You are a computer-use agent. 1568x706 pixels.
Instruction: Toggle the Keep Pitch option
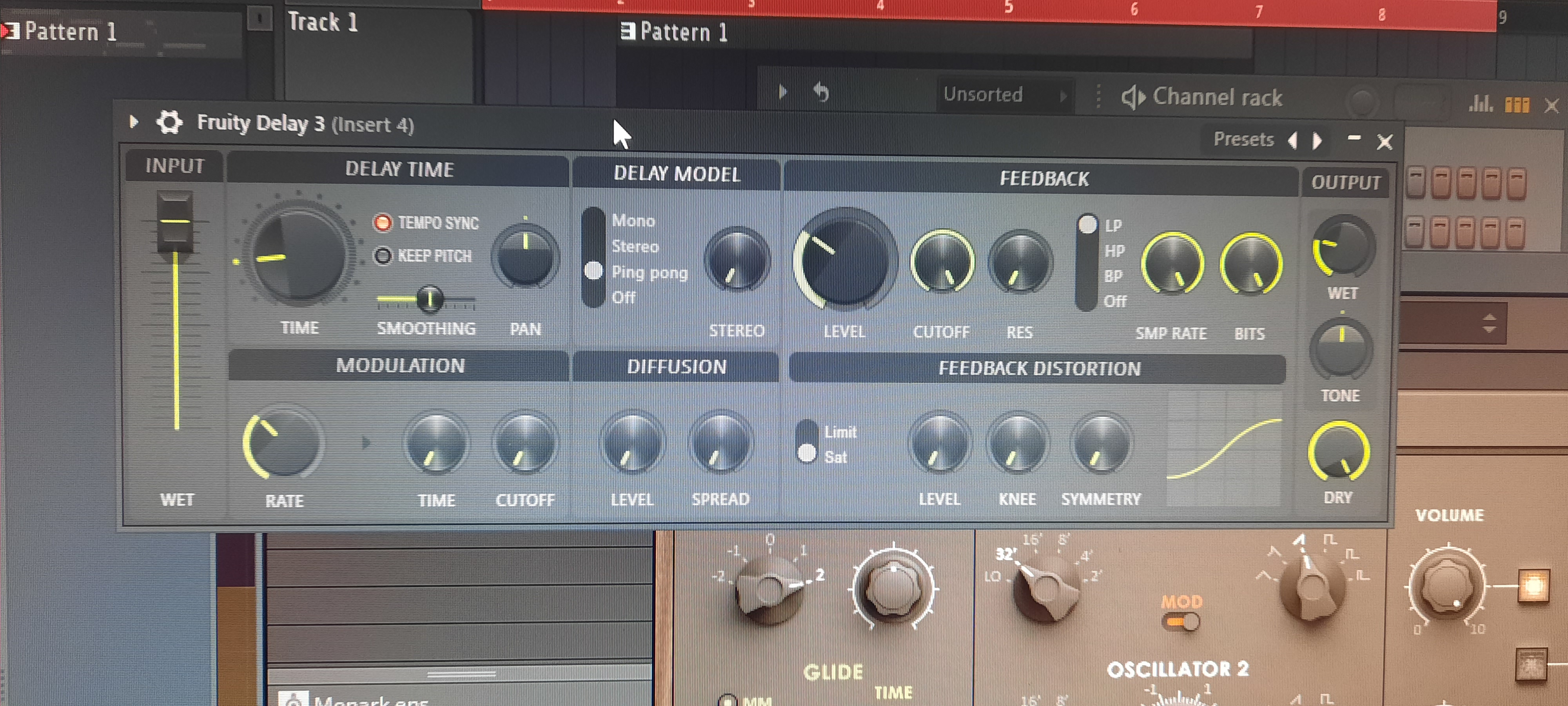(383, 256)
